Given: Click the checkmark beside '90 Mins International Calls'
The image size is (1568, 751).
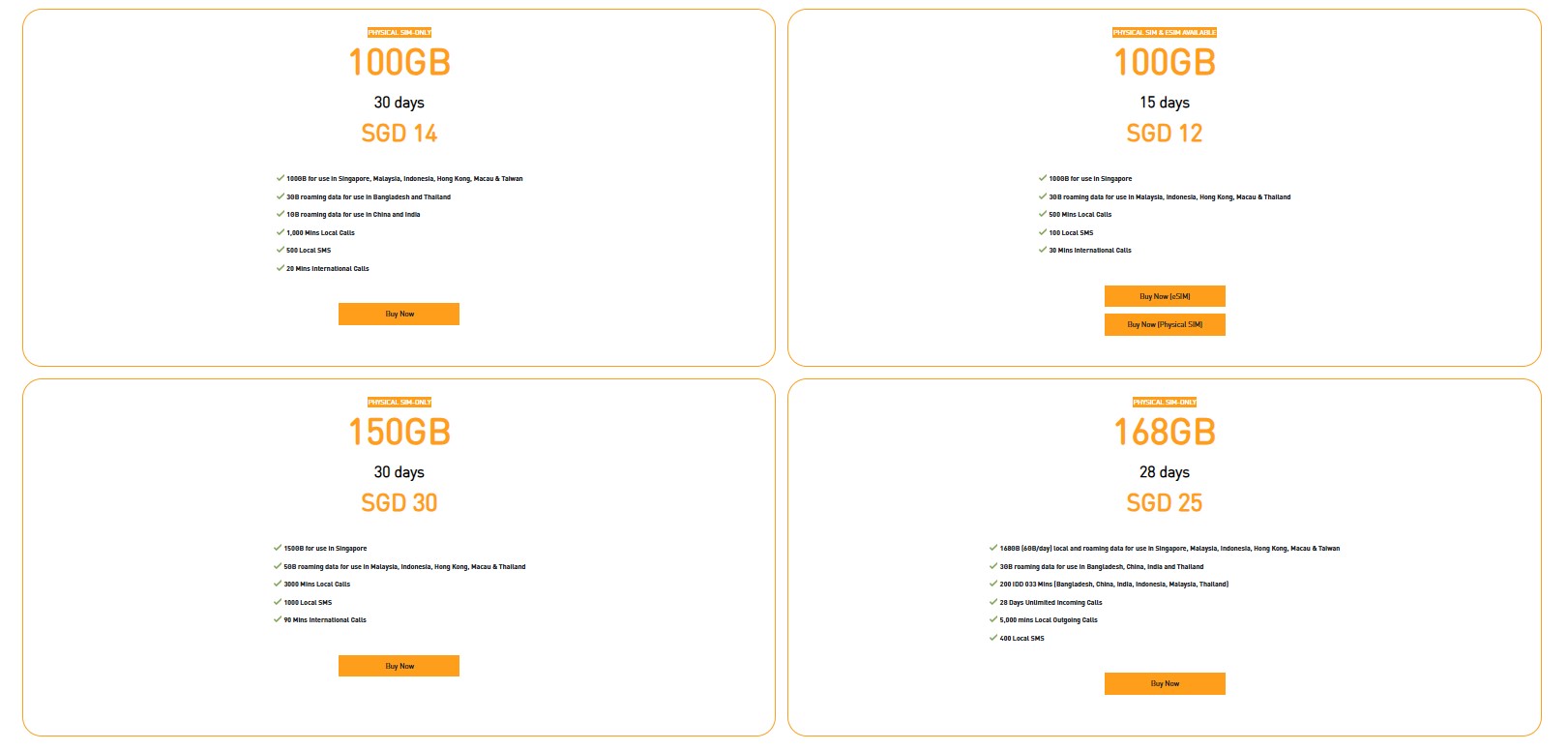Looking at the screenshot, I should coord(276,619).
